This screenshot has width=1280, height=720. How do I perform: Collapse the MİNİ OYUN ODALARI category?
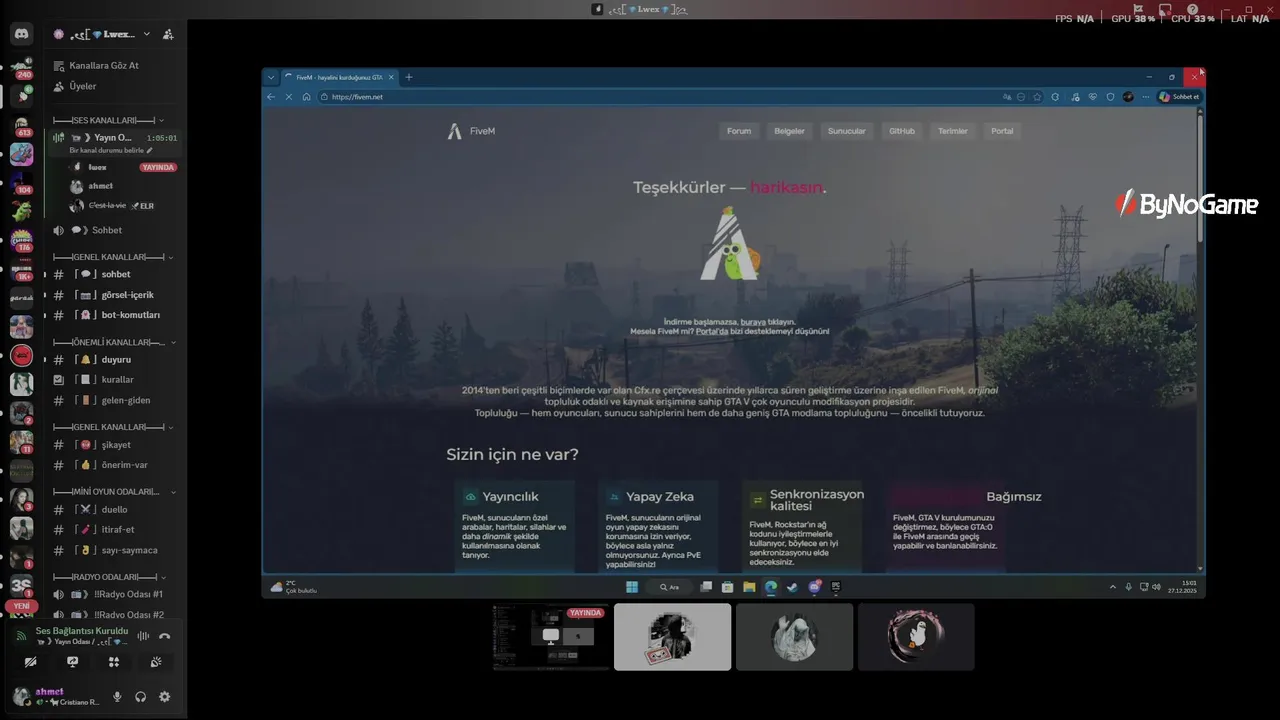pos(113,492)
